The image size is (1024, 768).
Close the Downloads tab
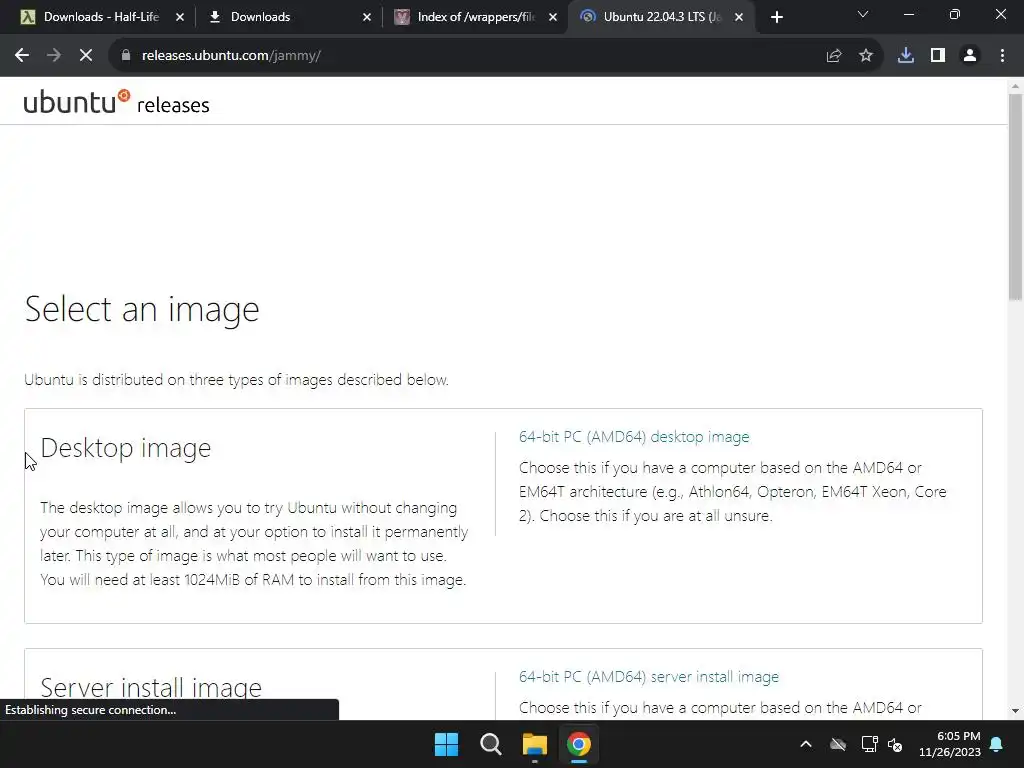point(366,17)
